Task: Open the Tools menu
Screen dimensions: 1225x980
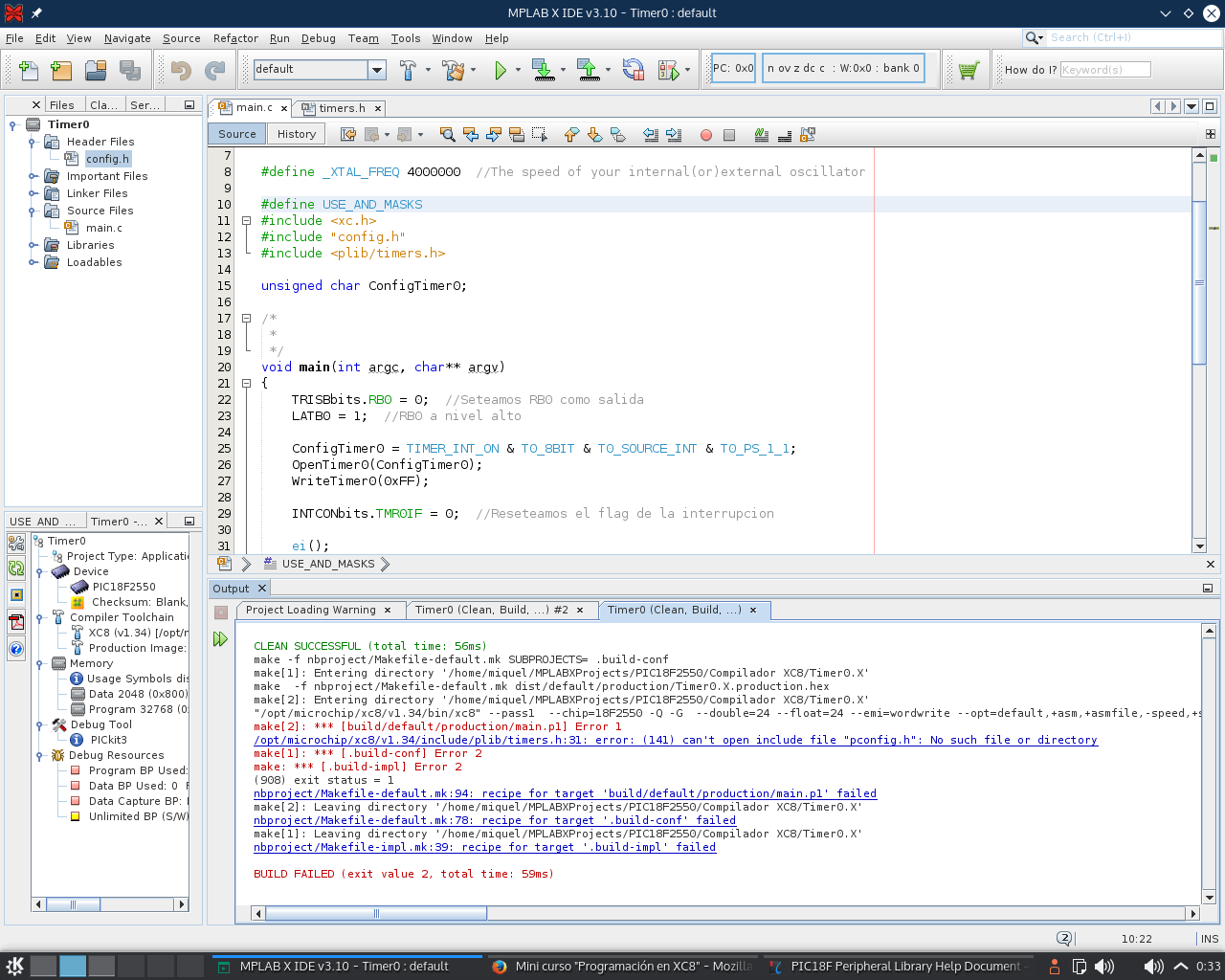Action: [406, 38]
